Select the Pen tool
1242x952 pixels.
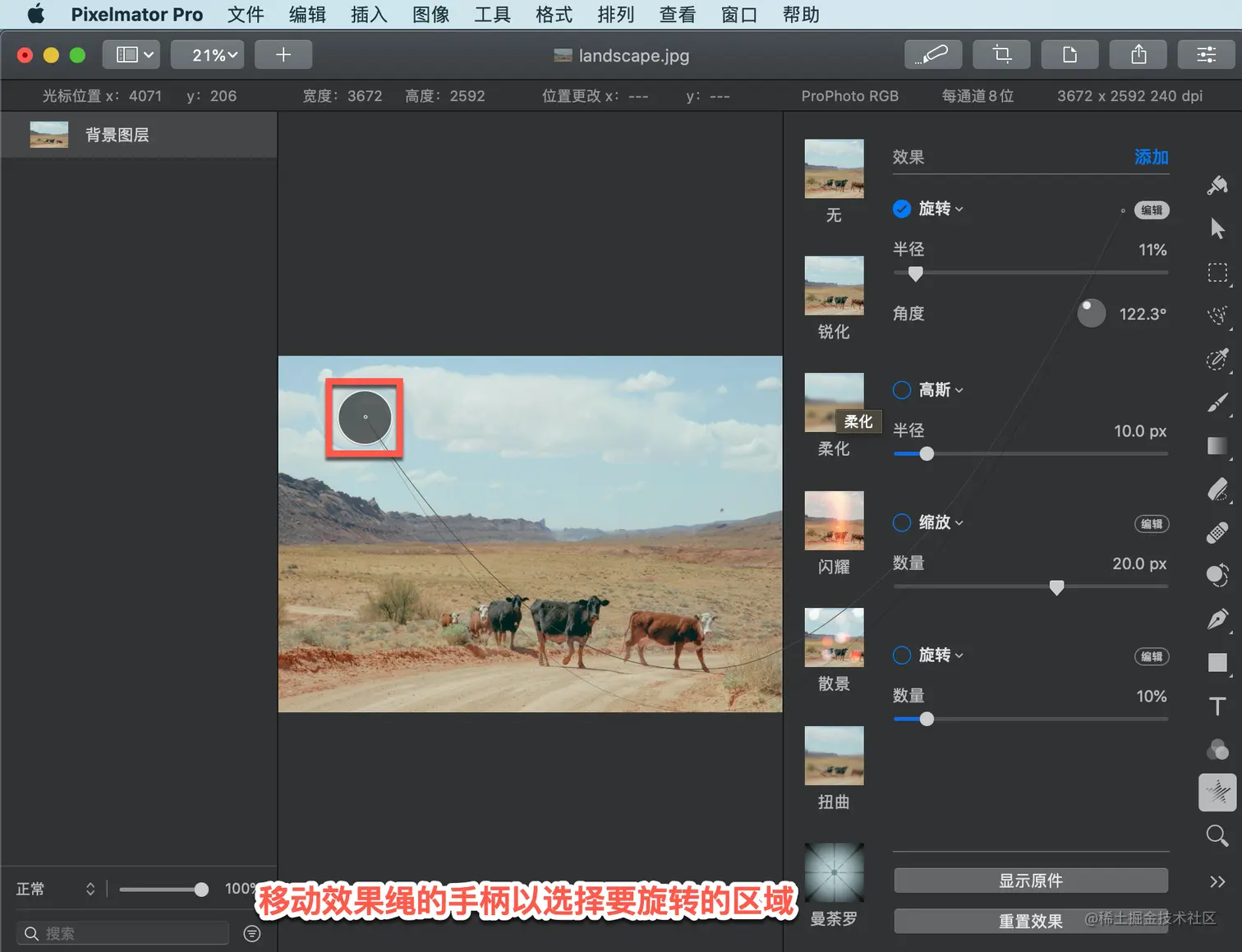coord(1217,619)
